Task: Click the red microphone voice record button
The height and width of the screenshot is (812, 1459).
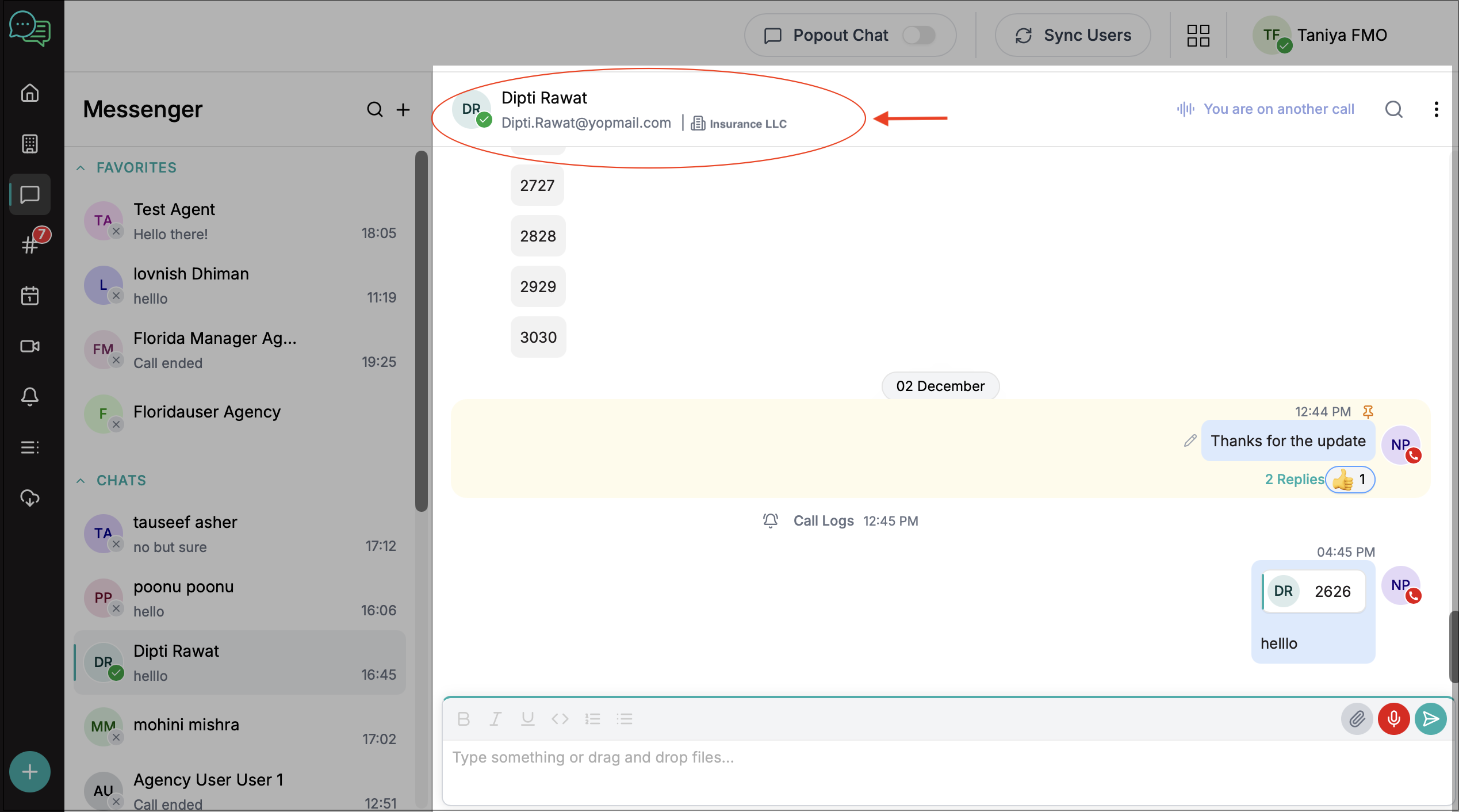Action: pyautogui.click(x=1393, y=719)
